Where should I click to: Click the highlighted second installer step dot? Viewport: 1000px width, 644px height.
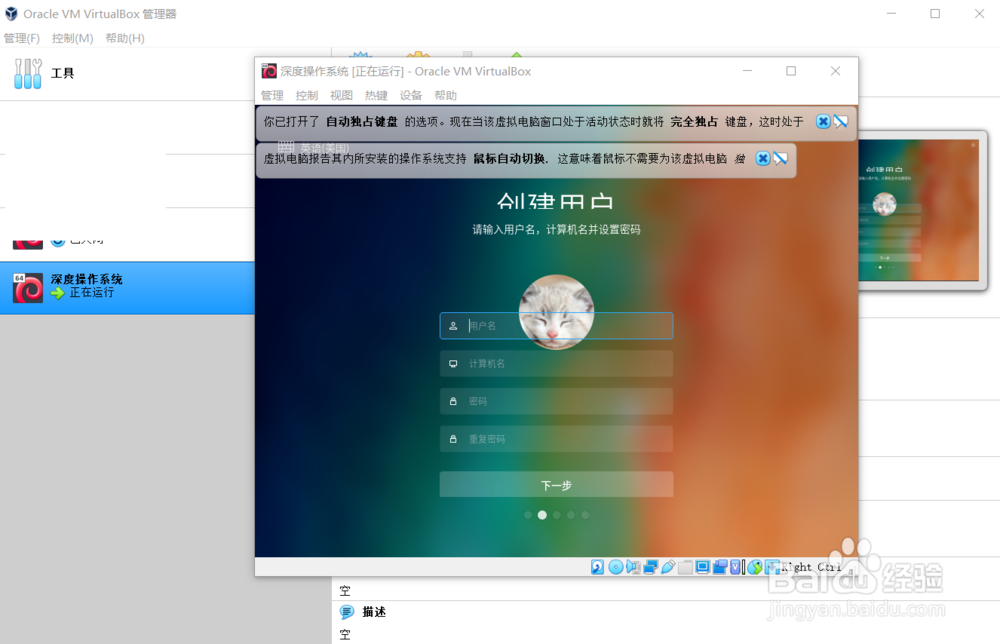tap(542, 515)
